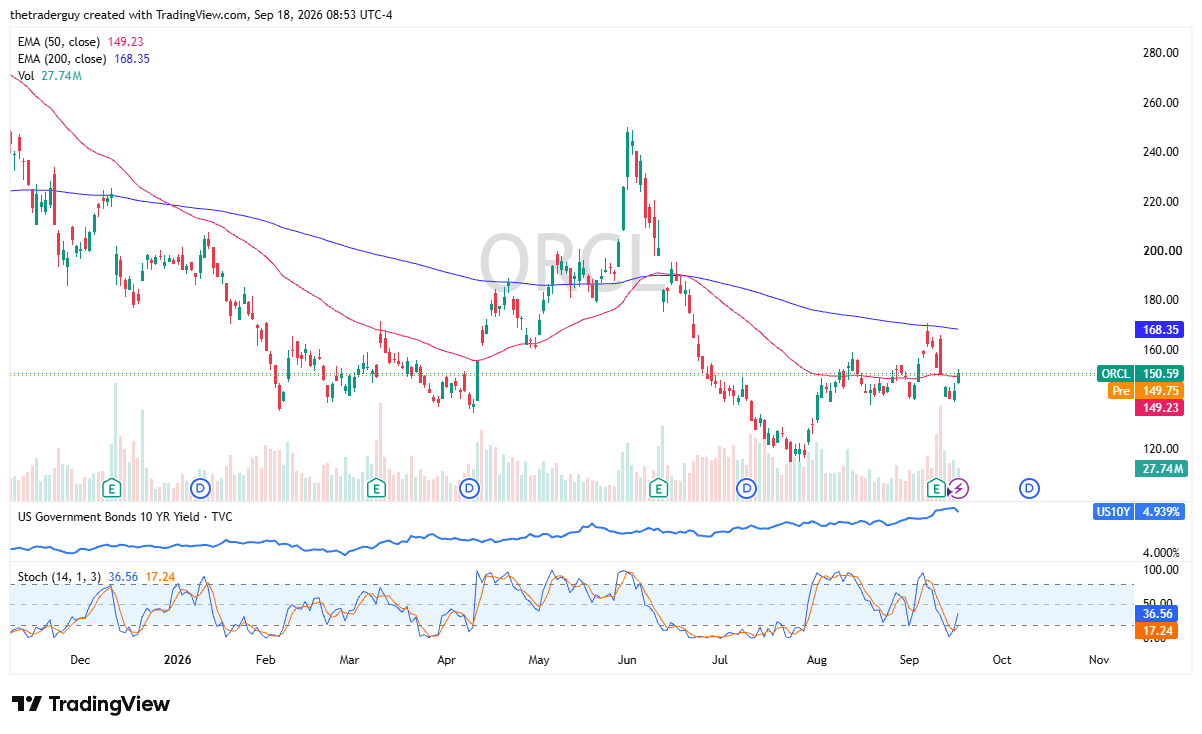Click the Oct time axis label
This screenshot has height=734, width=1202.
pos(1002,660)
